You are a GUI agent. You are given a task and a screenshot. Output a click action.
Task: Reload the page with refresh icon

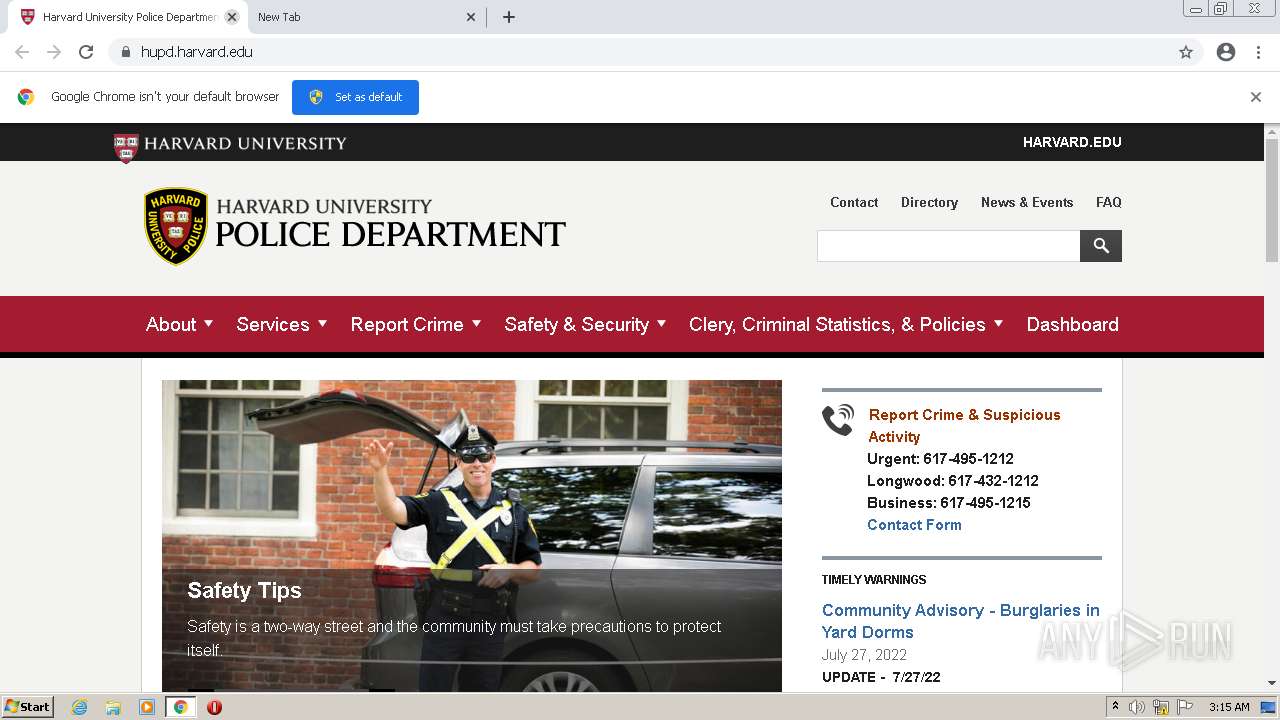[86, 52]
